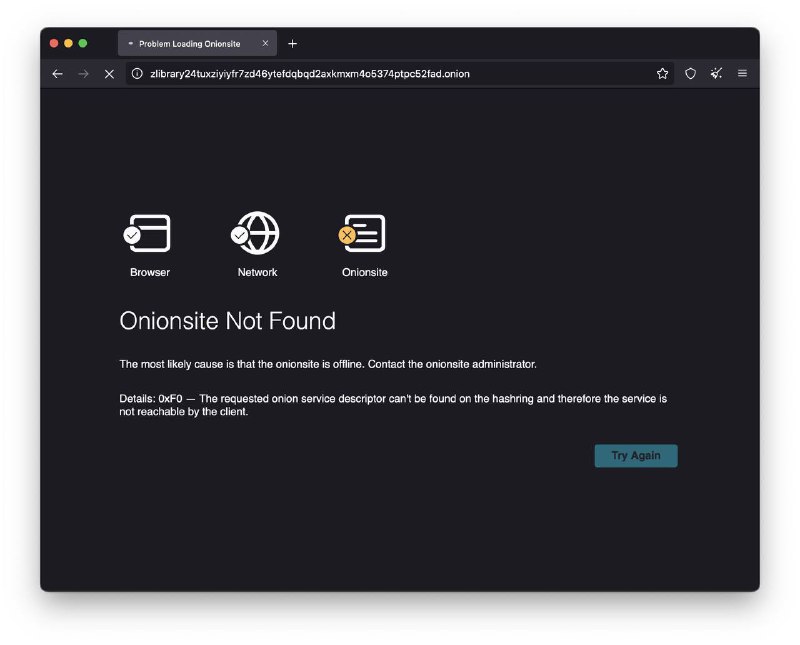The height and width of the screenshot is (645, 800).
Task: Click the Try Again button
Action: coord(636,455)
